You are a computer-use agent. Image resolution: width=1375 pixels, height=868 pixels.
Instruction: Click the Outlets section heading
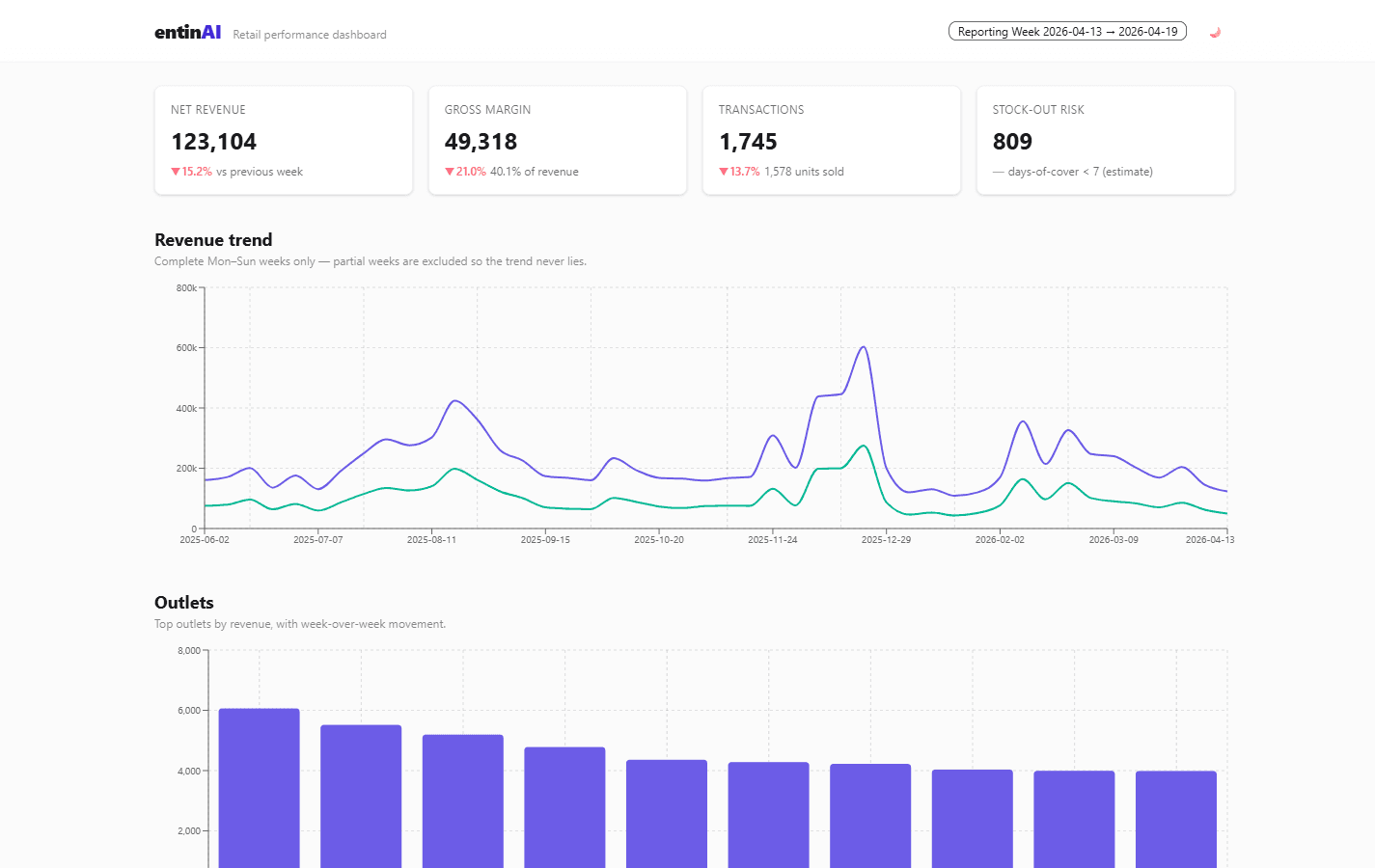click(x=184, y=603)
